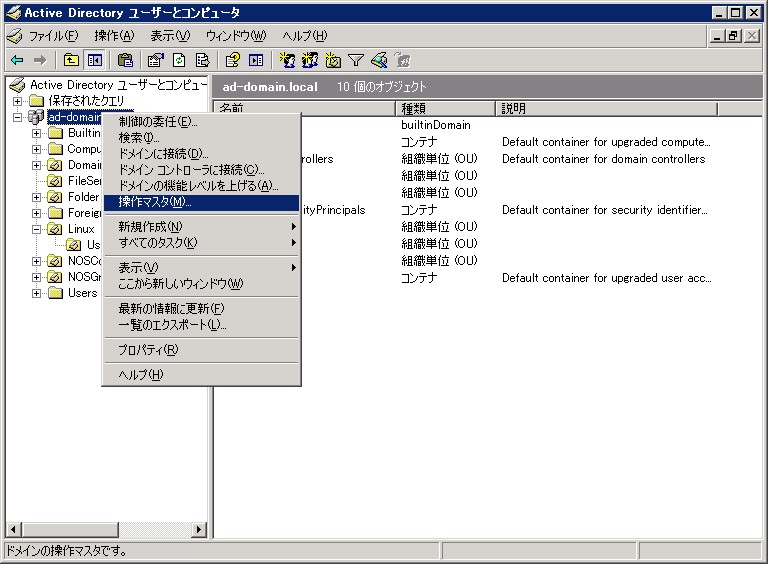Sort by the 種類 column header

[445, 108]
